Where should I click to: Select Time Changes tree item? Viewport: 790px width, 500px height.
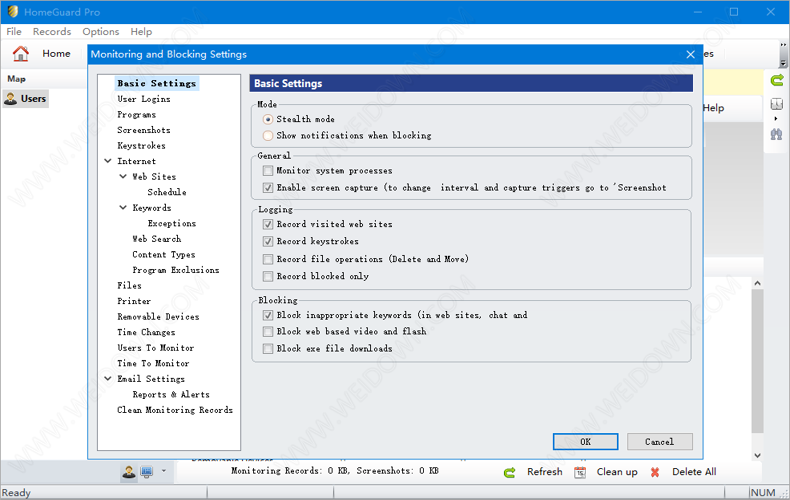146,332
